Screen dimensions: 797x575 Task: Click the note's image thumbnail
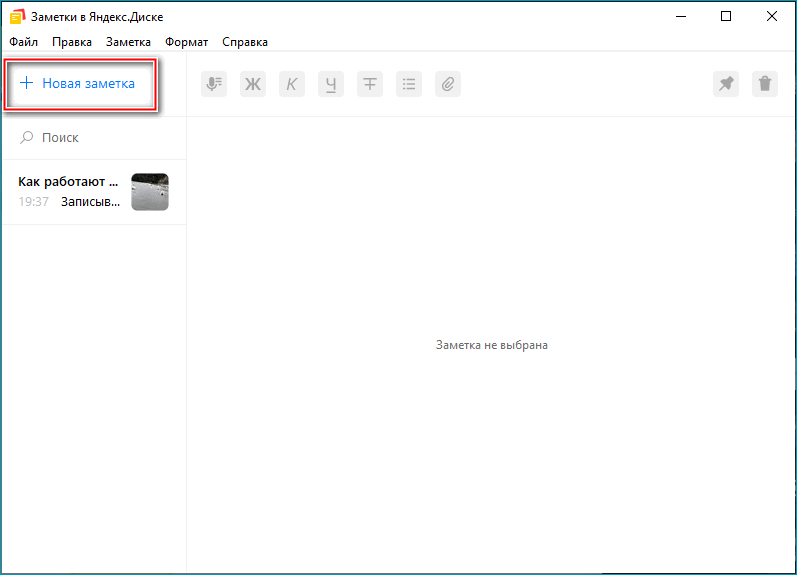pyautogui.click(x=150, y=192)
